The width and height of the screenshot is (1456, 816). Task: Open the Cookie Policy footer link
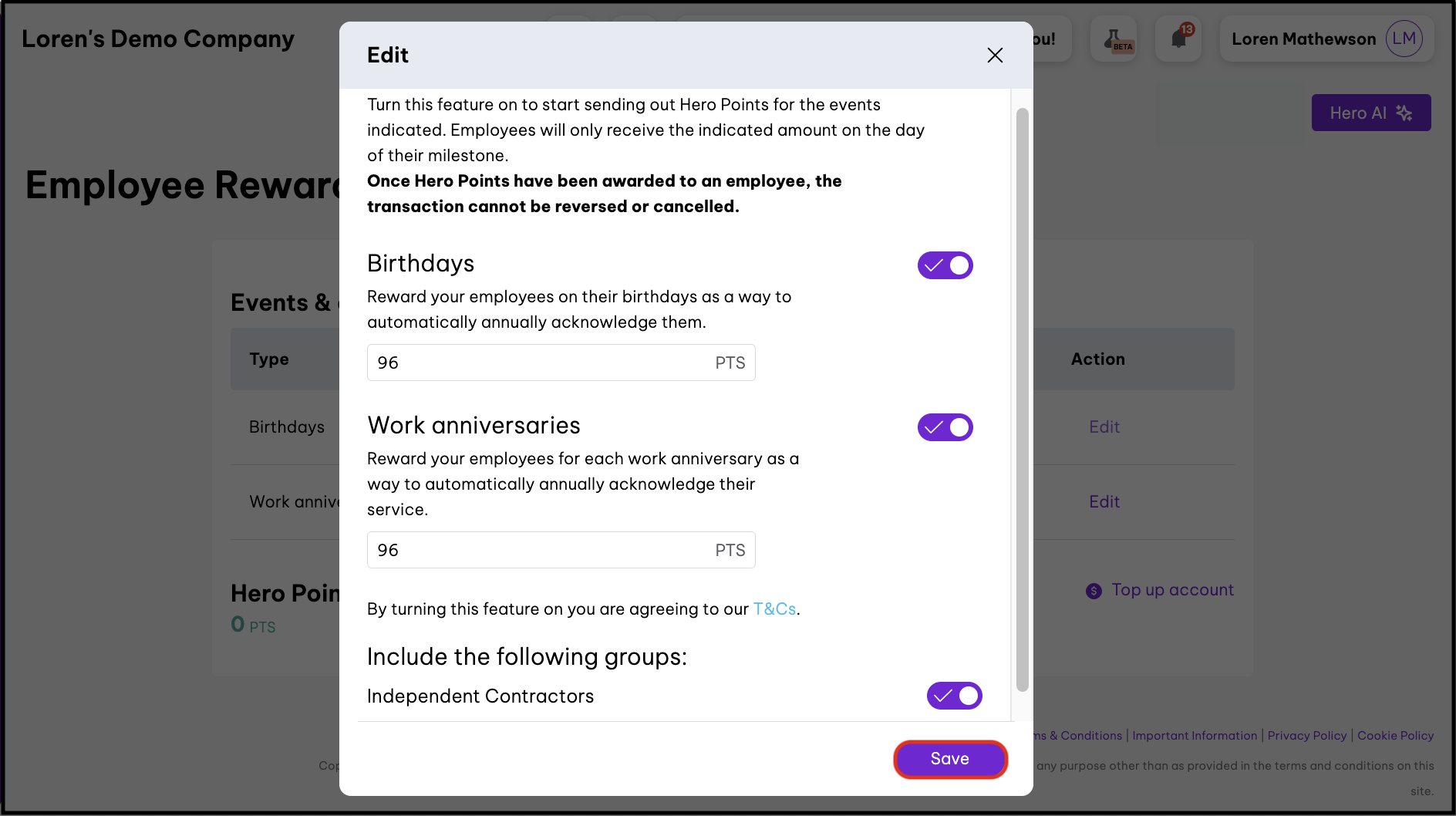click(1395, 736)
